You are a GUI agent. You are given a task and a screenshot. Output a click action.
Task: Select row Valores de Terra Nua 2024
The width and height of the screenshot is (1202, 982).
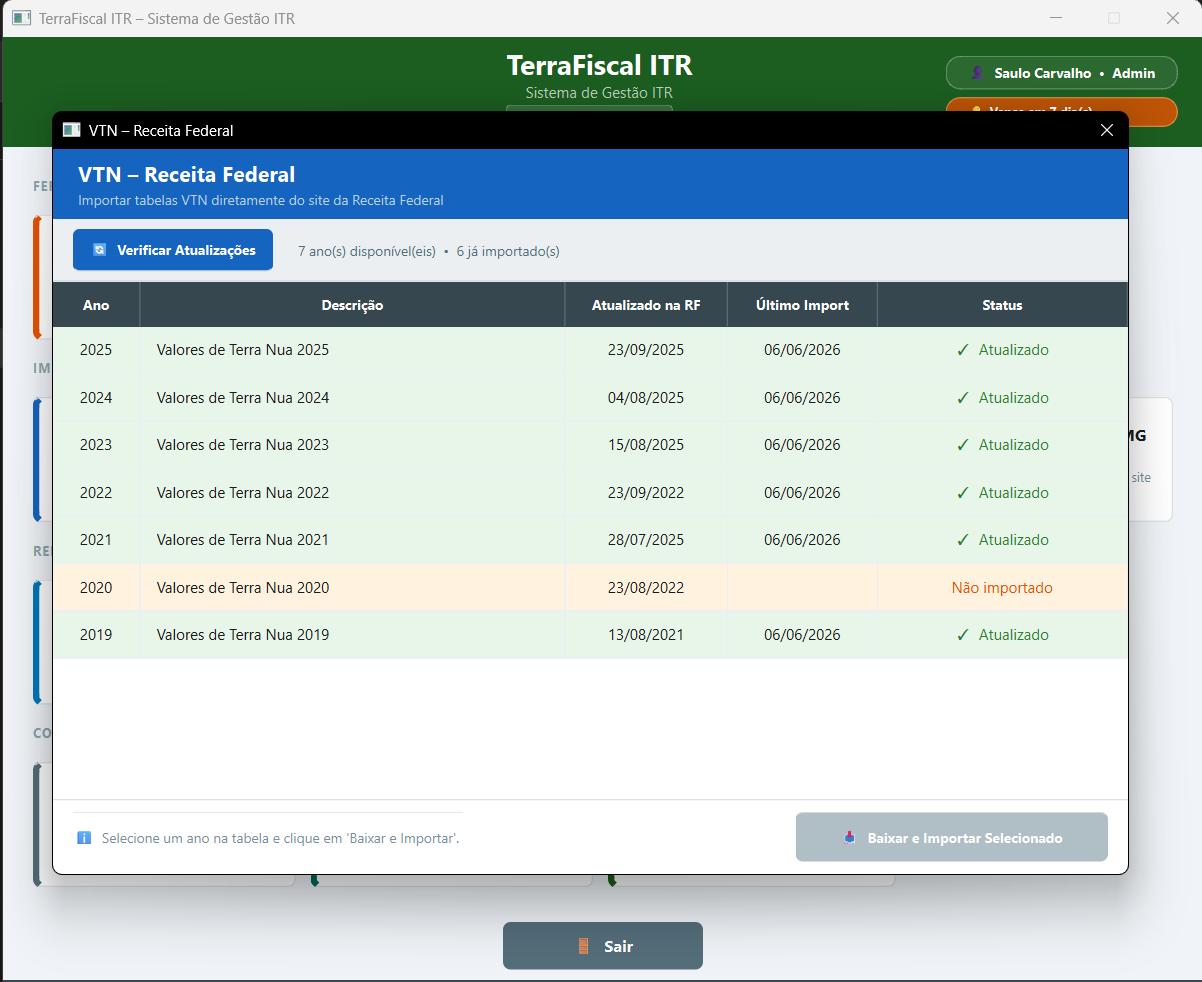click(x=590, y=398)
